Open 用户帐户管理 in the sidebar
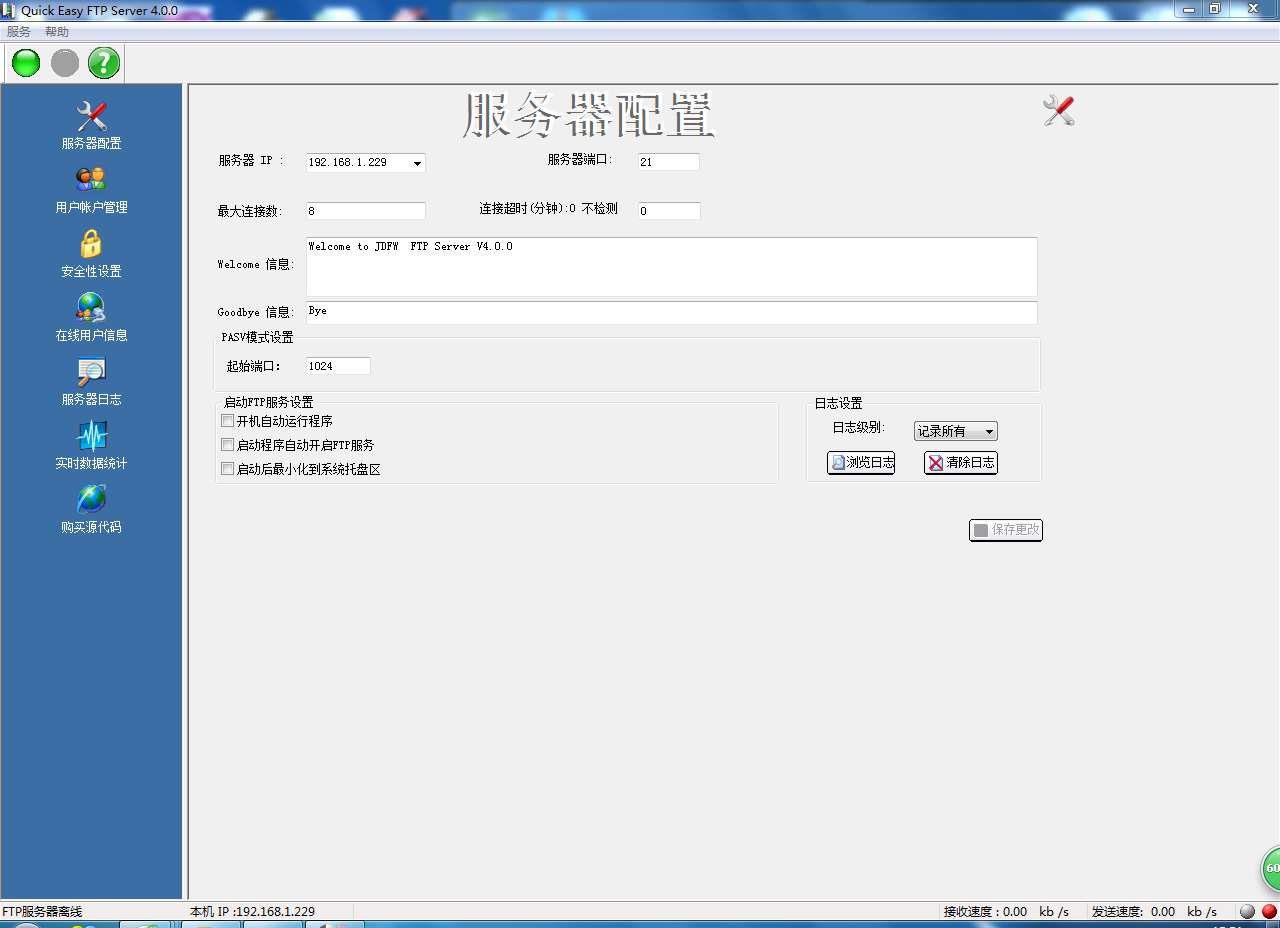1280x928 pixels. (91, 190)
